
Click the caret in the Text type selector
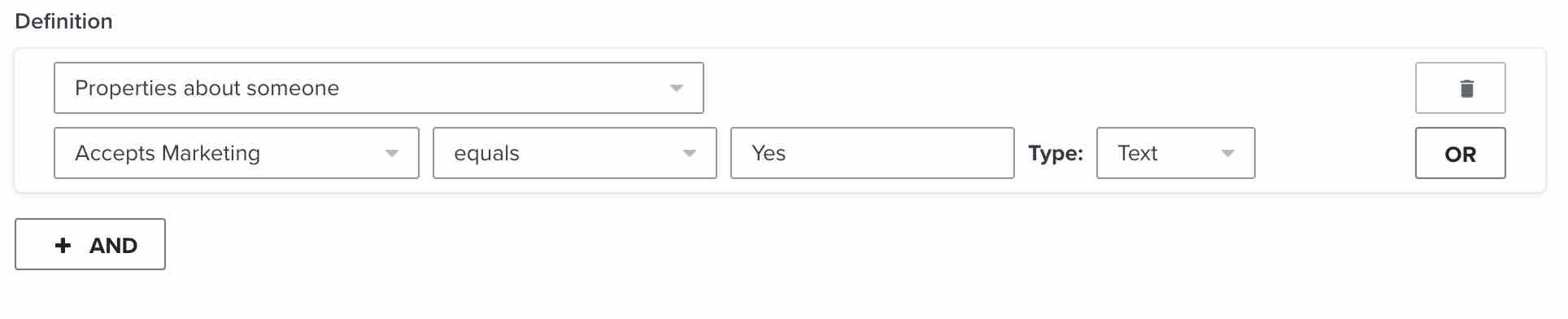click(1227, 153)
